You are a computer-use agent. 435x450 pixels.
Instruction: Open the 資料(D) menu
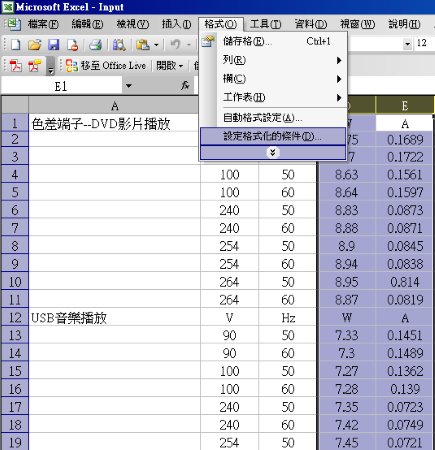pyautogui.click(x=310, y=24)
